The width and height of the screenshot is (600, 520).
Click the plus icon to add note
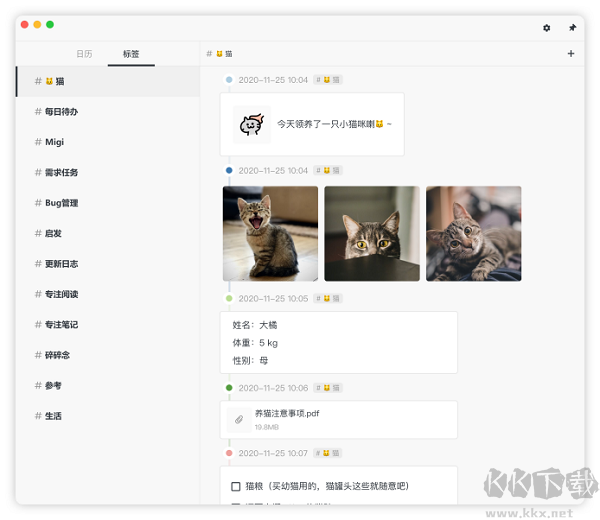tap(571, 54)
